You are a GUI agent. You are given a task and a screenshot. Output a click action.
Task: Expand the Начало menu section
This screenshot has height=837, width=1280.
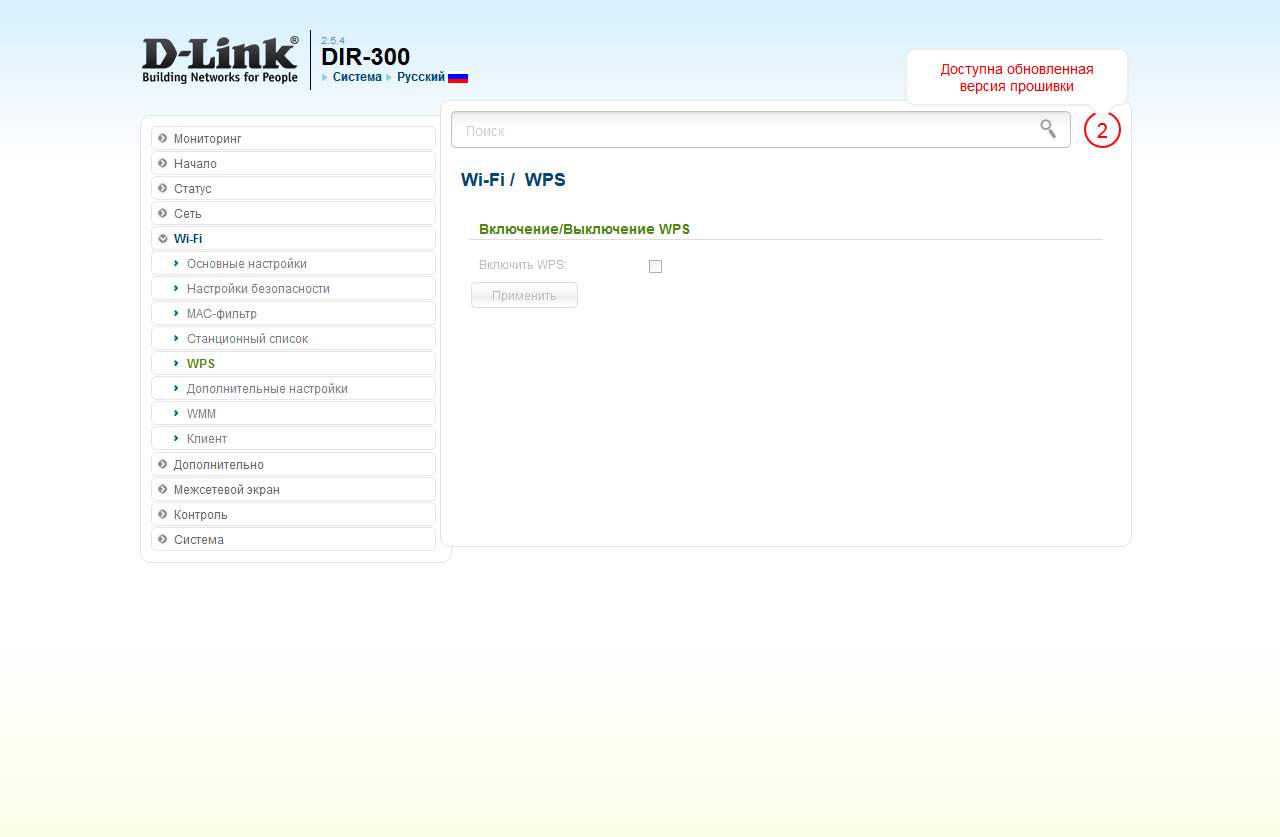(293, 163)
